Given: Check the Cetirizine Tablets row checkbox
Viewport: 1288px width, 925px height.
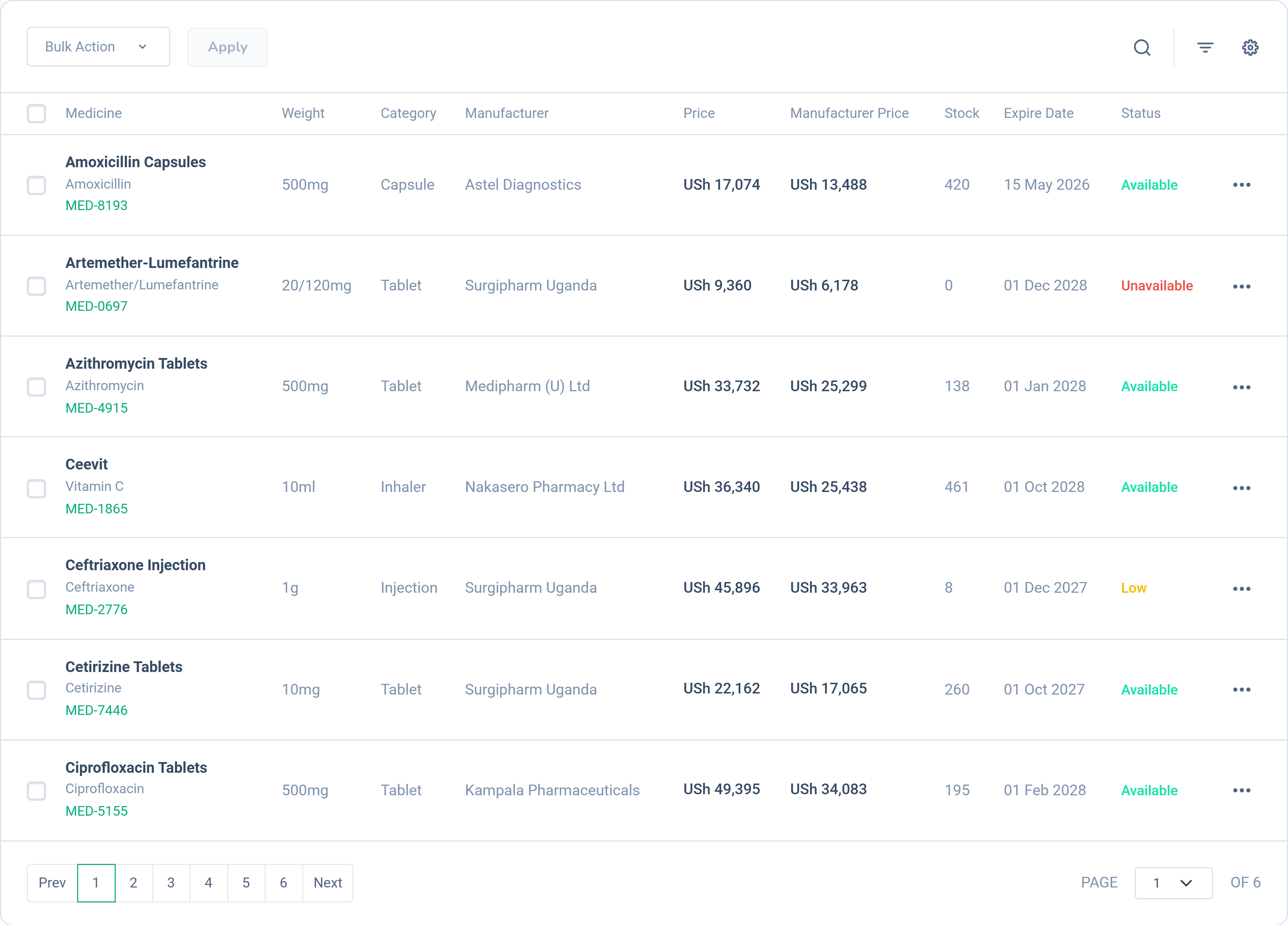Looking at the screenshot, I should tap(36, 690).
